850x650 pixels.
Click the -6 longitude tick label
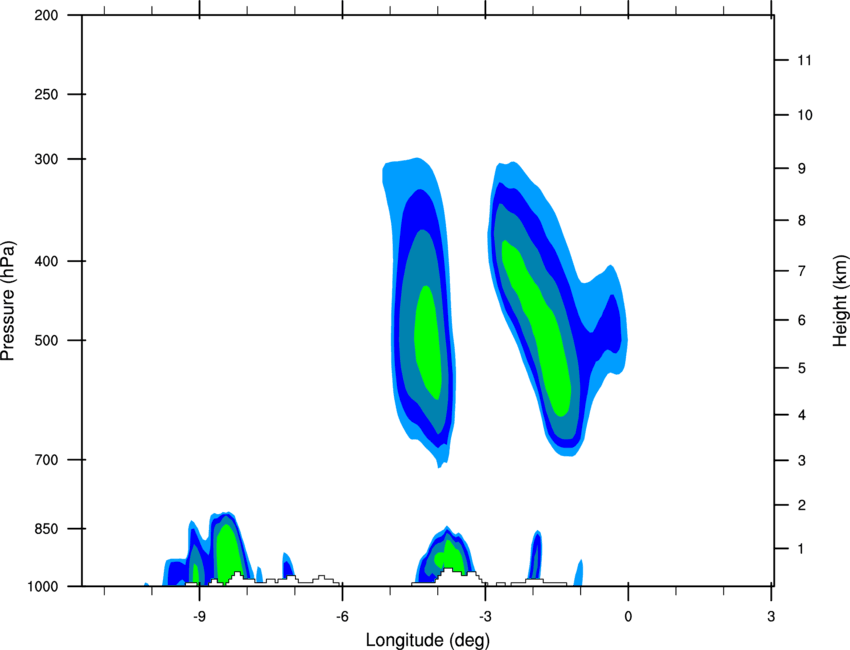(342, 616)
